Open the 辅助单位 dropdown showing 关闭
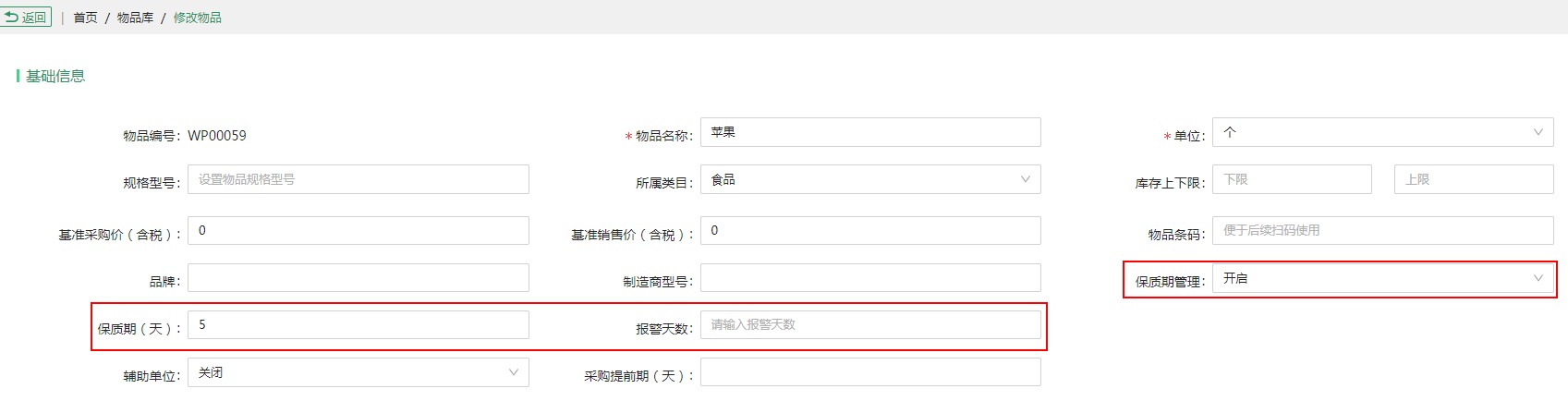The height and width of the screenshot is (401, 1568). pos(359,372)
